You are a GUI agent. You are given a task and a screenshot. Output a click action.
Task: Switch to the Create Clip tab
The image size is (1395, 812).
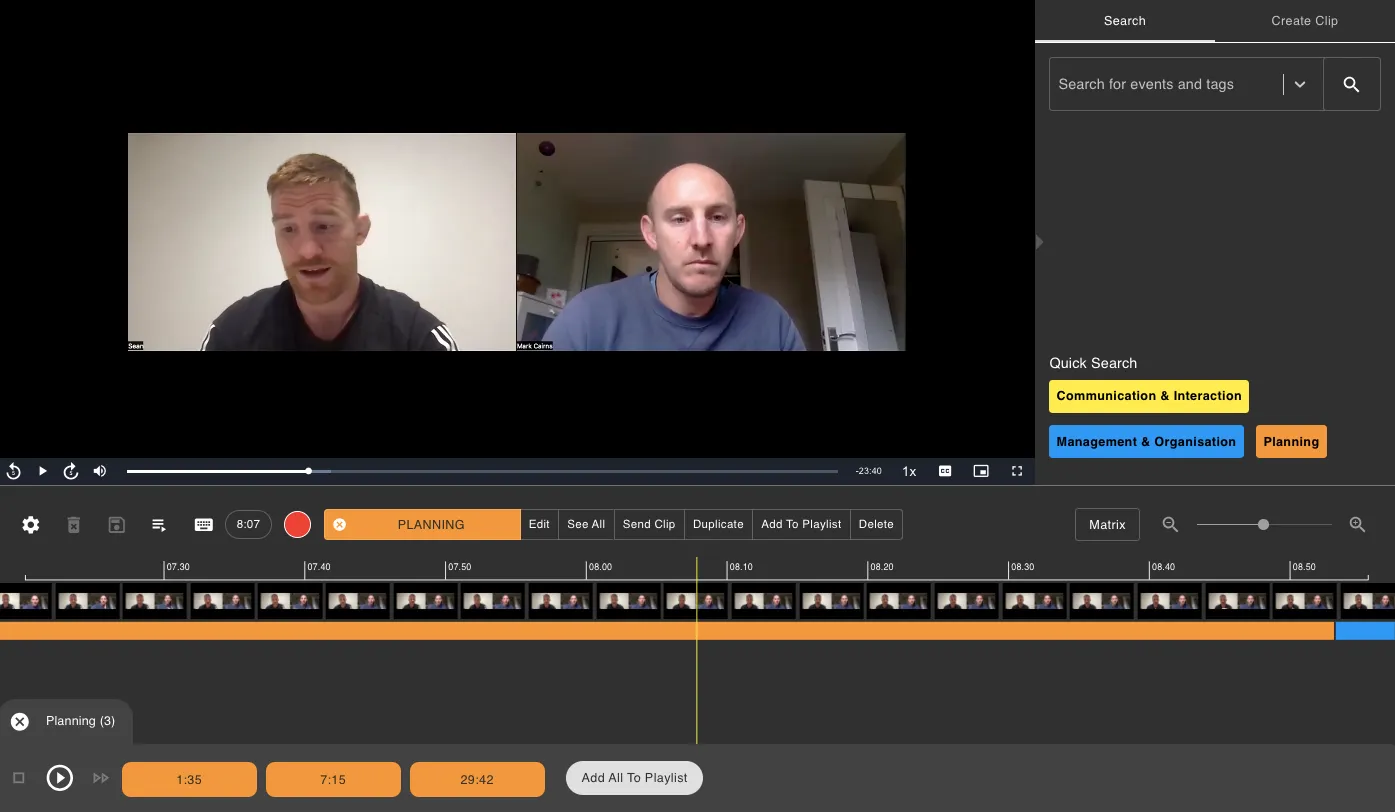click(x=1304, y=21)
